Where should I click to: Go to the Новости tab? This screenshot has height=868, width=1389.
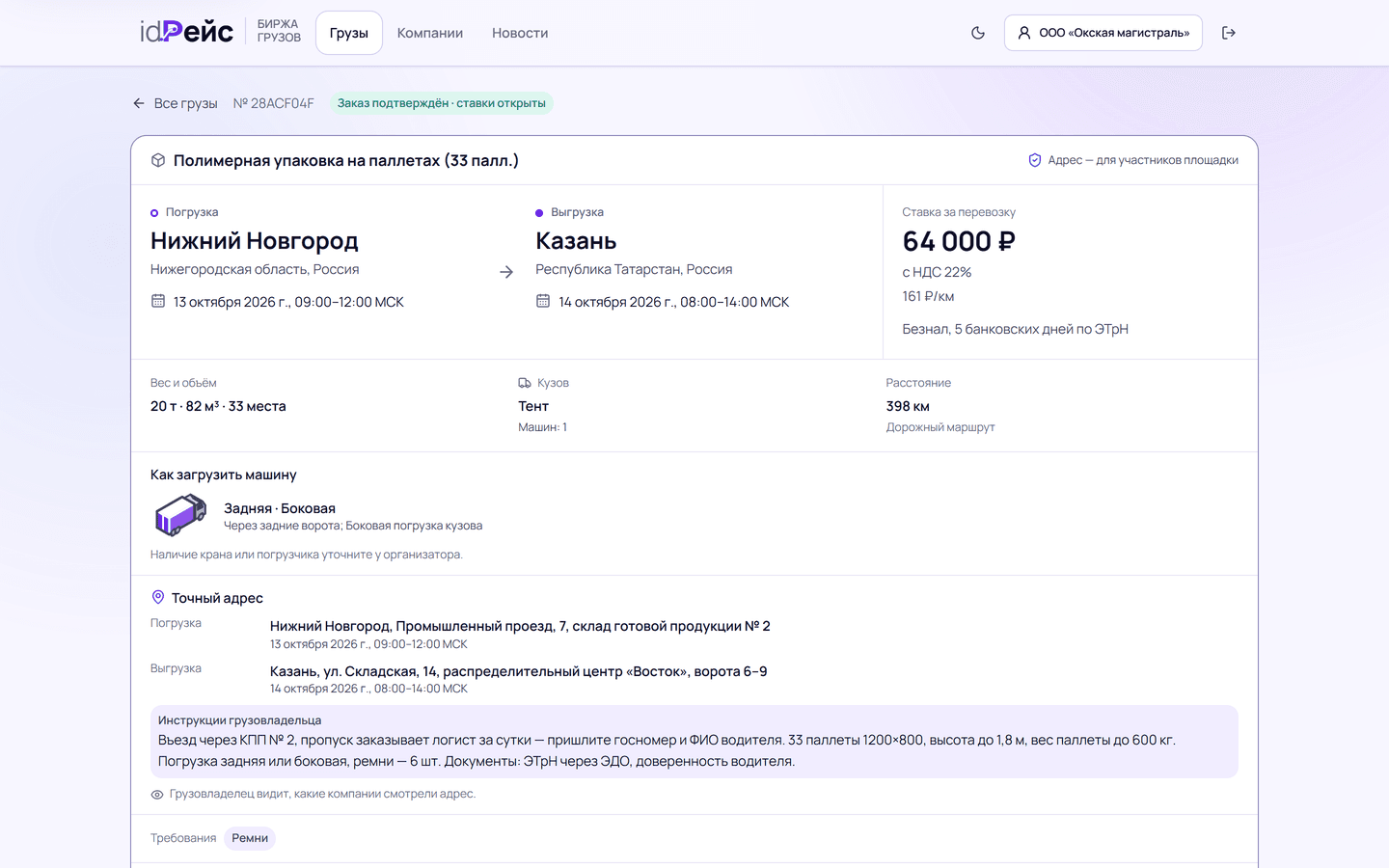520,33
